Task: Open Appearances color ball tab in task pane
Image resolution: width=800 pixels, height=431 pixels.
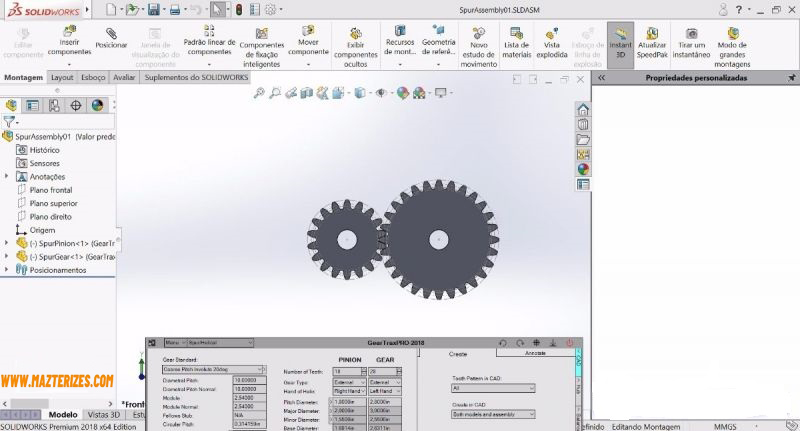Action: click(583, 169)
